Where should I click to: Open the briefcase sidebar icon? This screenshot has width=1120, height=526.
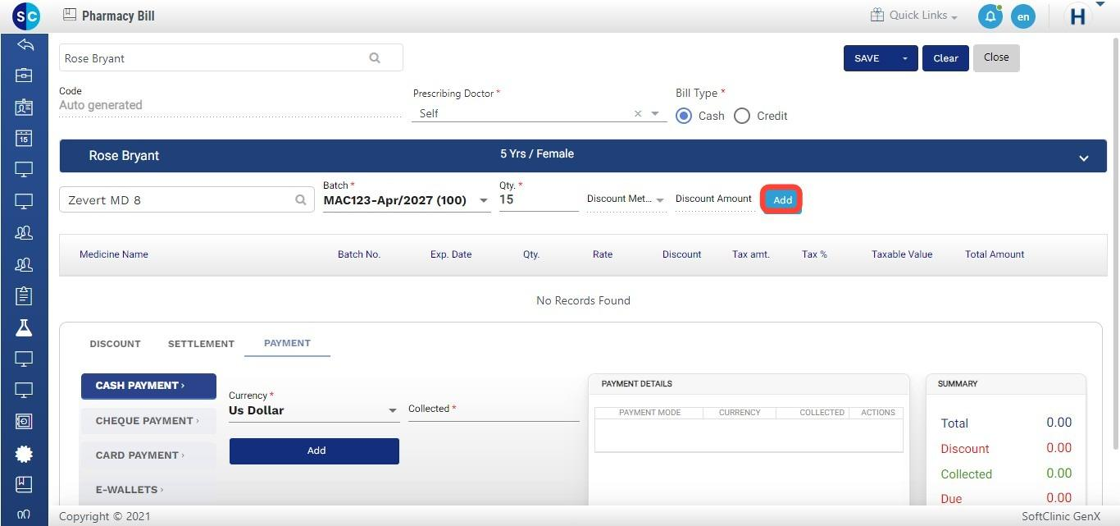(24, 75)
